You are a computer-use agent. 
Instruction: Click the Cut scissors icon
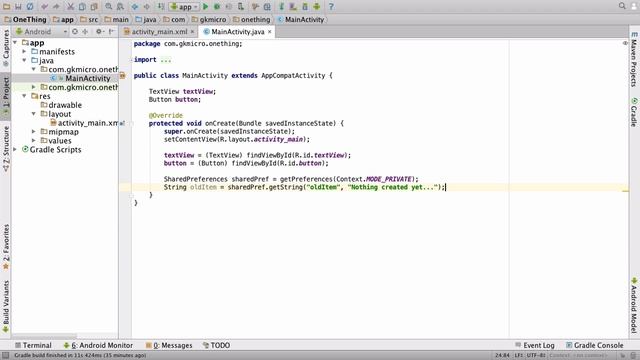tap(71, 7)
